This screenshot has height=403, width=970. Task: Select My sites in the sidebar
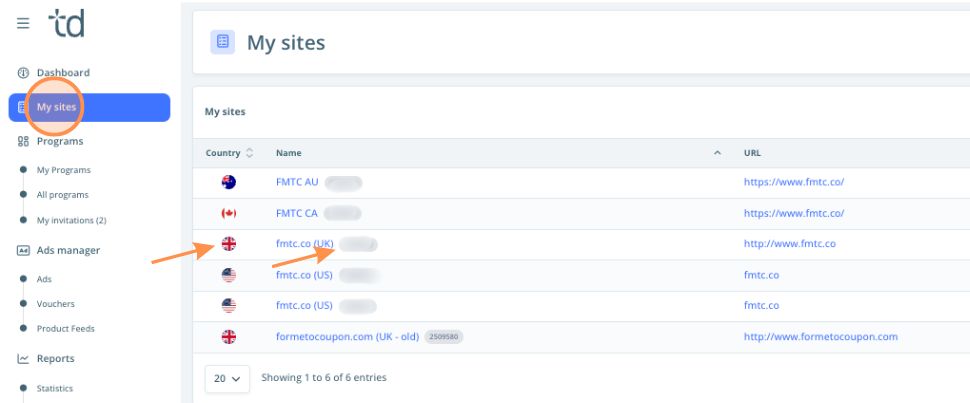point(56,107)
